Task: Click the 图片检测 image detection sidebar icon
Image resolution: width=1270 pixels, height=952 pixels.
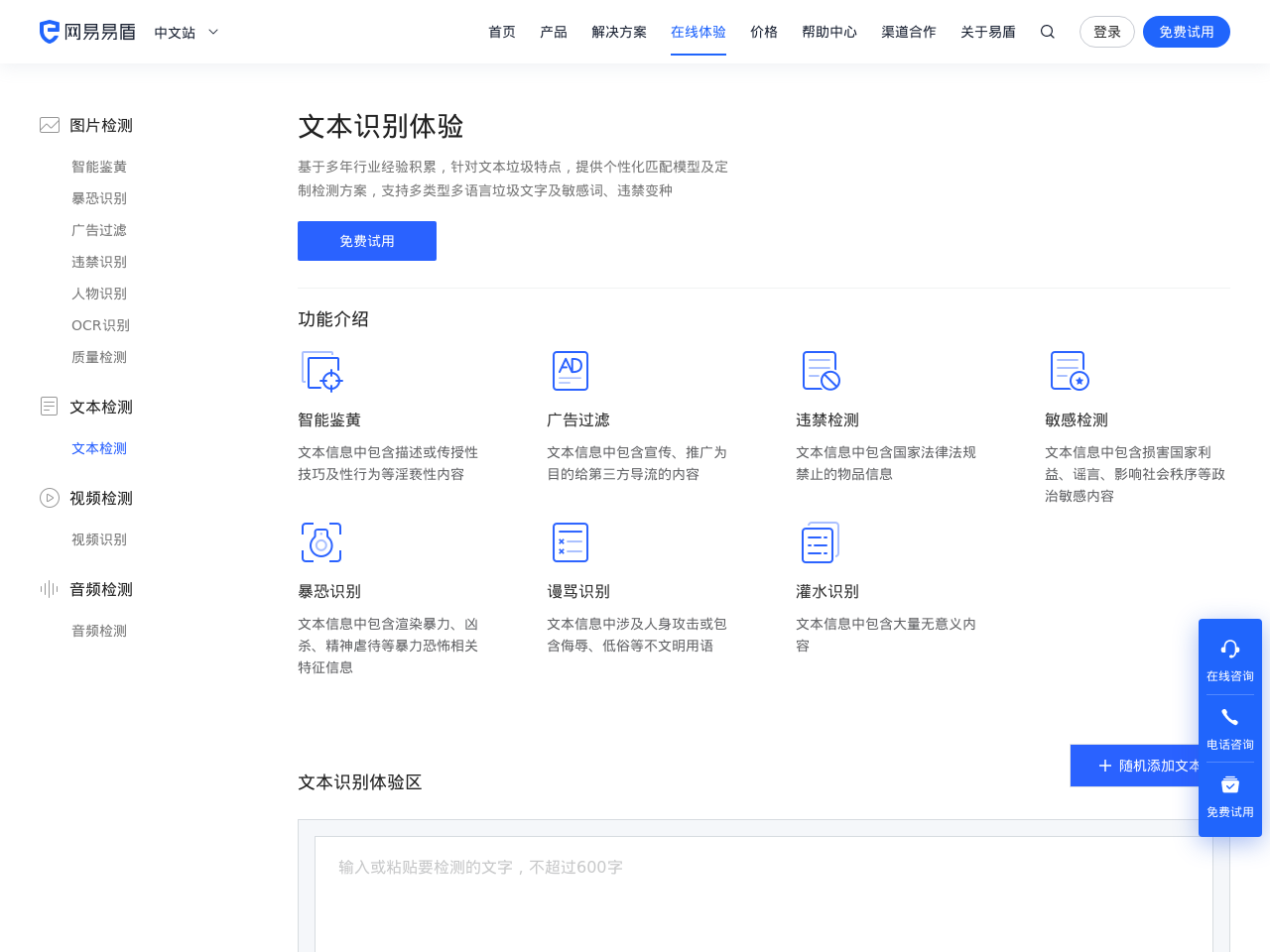Action: pyautogui.click(x=48, y=124)
